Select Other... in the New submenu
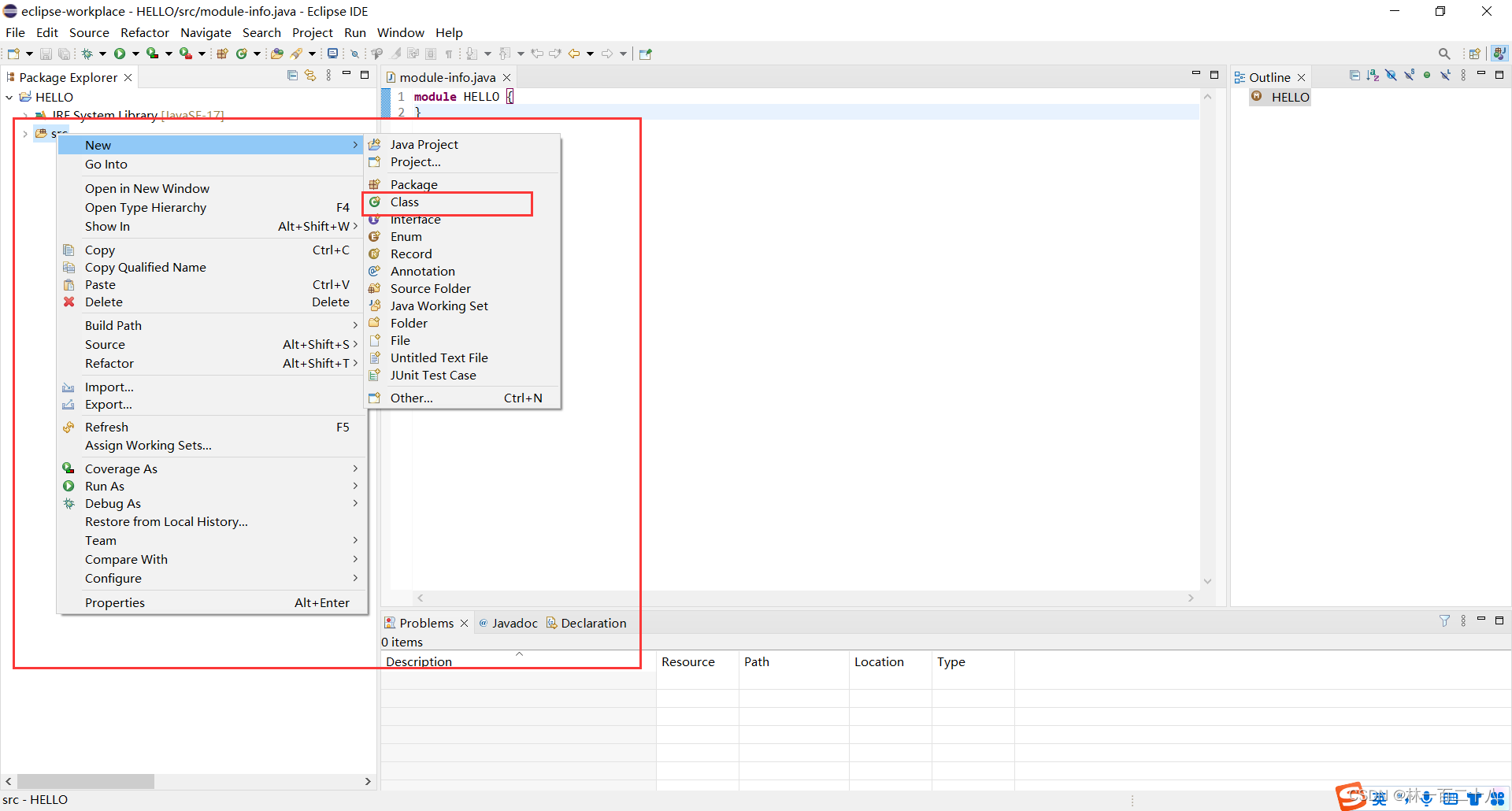The height and width of the screenshot is (811, 1512). point(461,398)
